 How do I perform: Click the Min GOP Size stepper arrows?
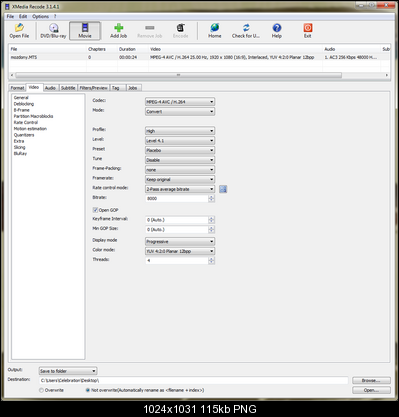pyautogui.click(x=211, y=229)
